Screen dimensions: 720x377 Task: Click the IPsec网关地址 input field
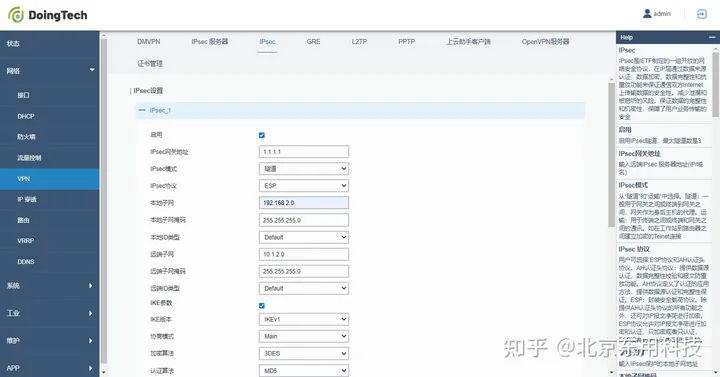304,152
